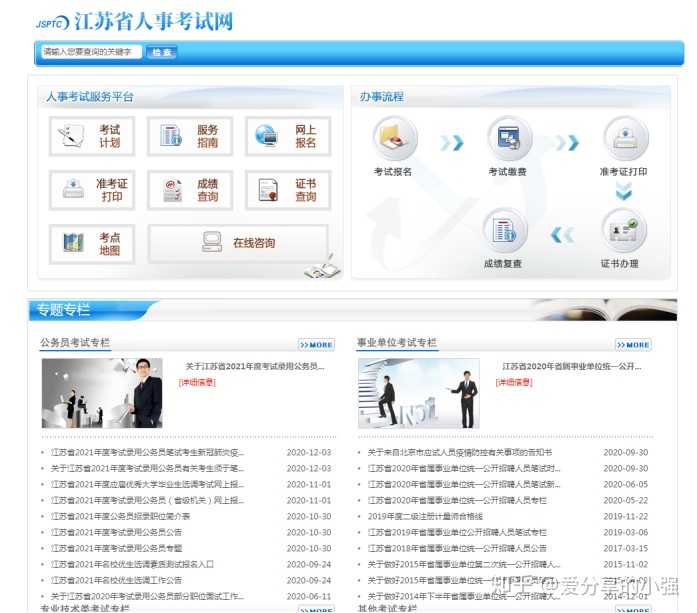Expand MORE for 公务员考试专栏

pyautogui.click(x=316, y=345)
